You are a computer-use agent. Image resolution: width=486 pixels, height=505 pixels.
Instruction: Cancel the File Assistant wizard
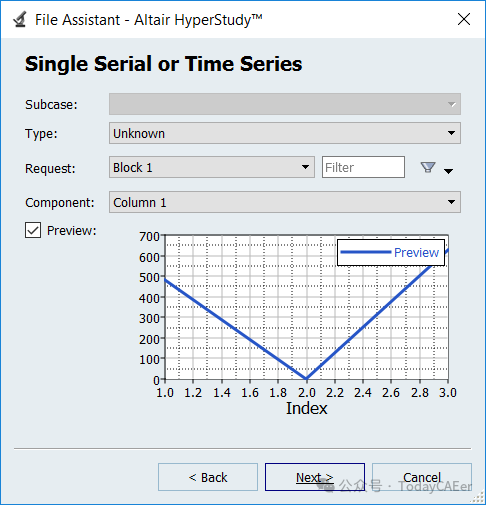tap(422, 477)
